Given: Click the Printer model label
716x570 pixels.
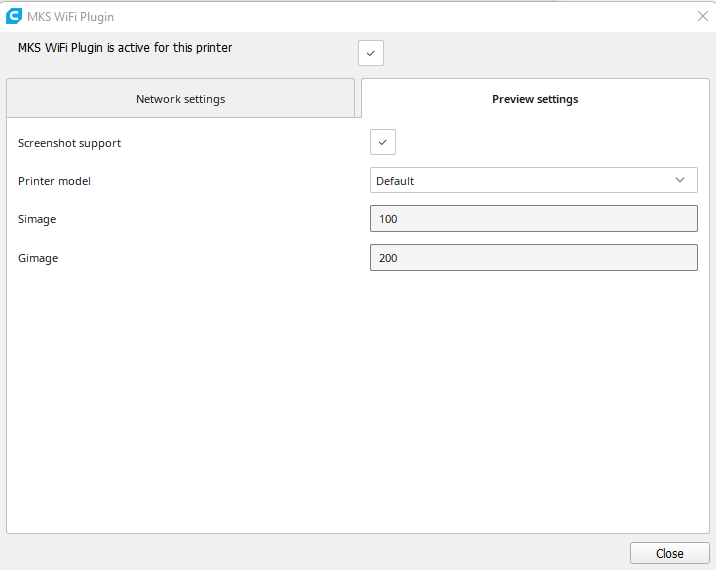Looking at the screenshot, I should (x=54, y=181).
